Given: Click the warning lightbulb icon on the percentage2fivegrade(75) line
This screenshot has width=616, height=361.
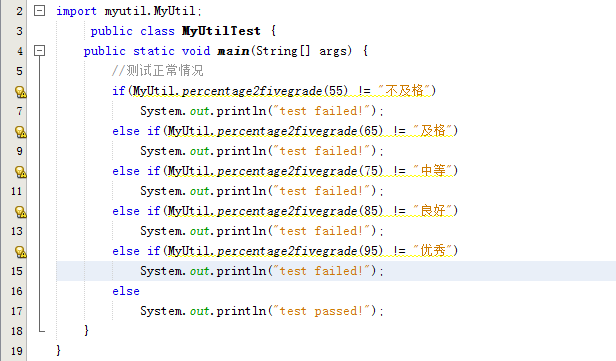Looking at the screenshot, I should point(20,172).
